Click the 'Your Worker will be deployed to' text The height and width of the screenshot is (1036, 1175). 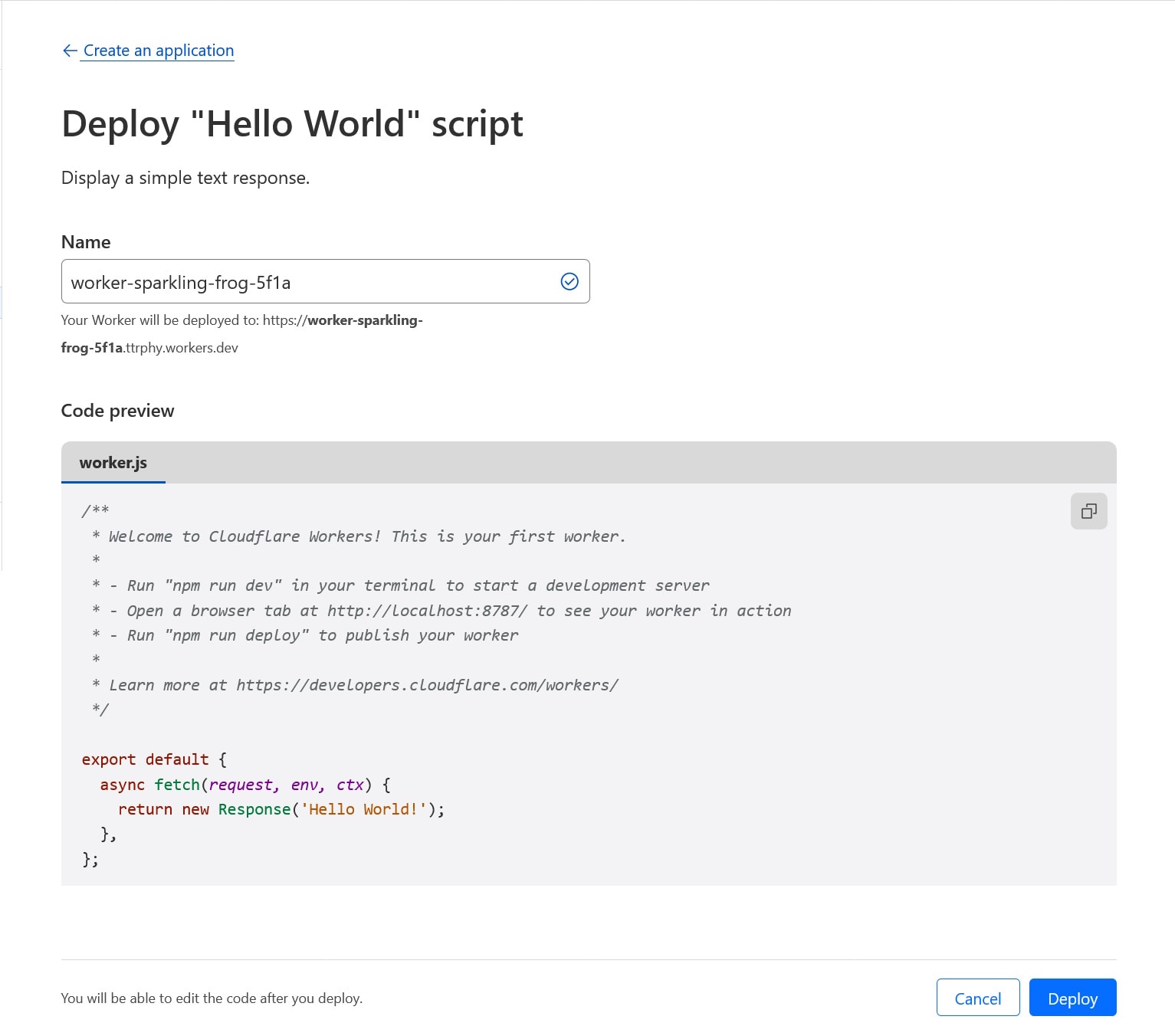click(242, 320)
